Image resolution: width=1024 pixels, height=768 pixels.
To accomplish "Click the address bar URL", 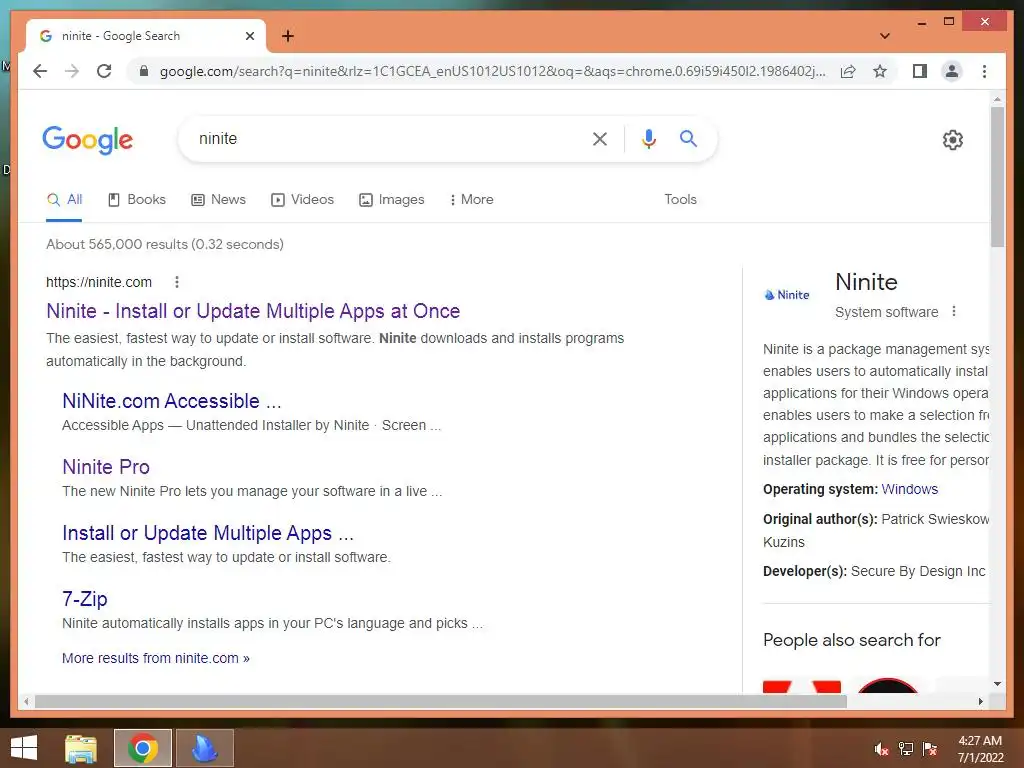I will pos(492,71).
